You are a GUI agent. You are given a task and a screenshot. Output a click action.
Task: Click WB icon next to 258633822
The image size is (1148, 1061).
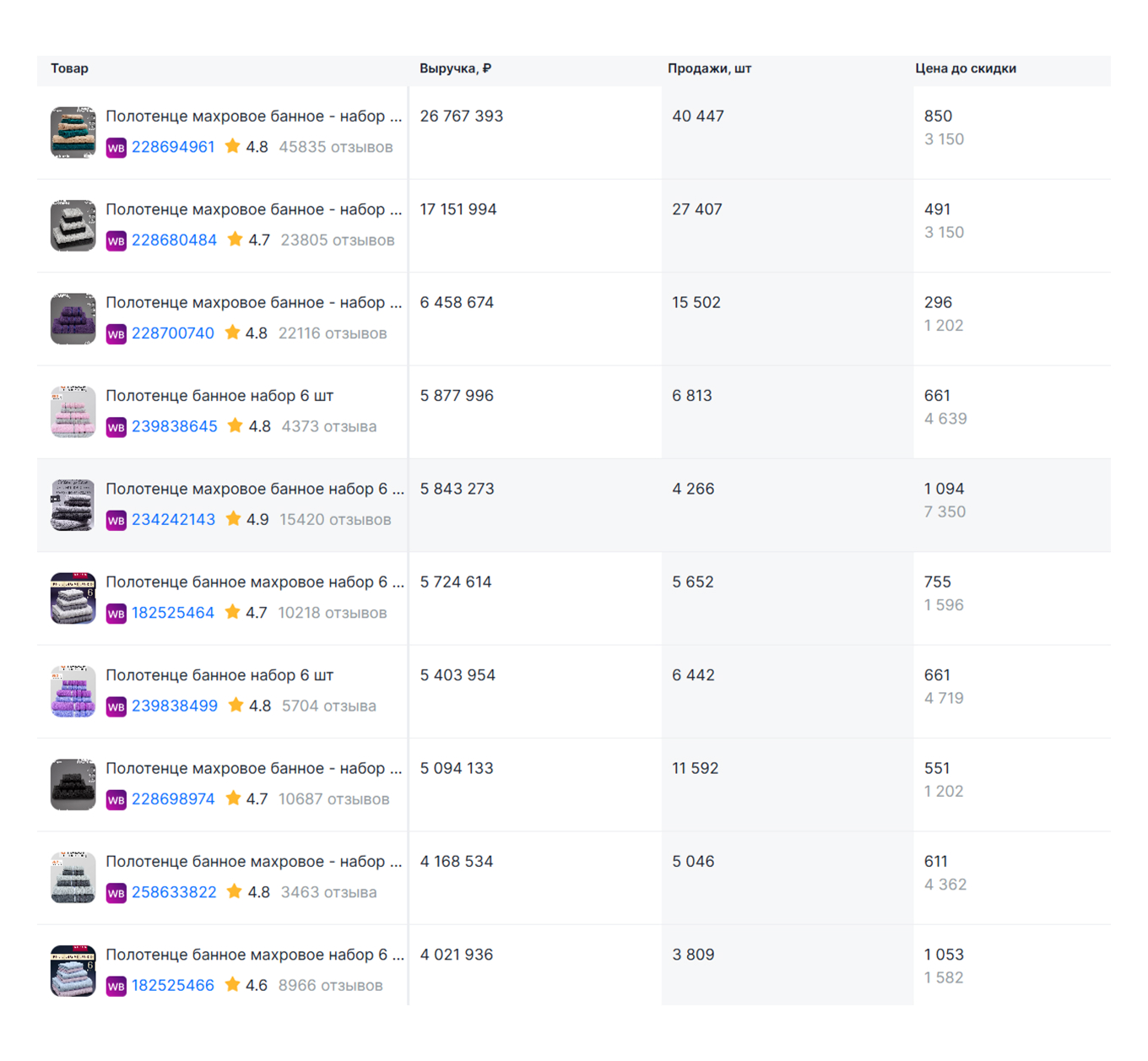pos(116,893)
